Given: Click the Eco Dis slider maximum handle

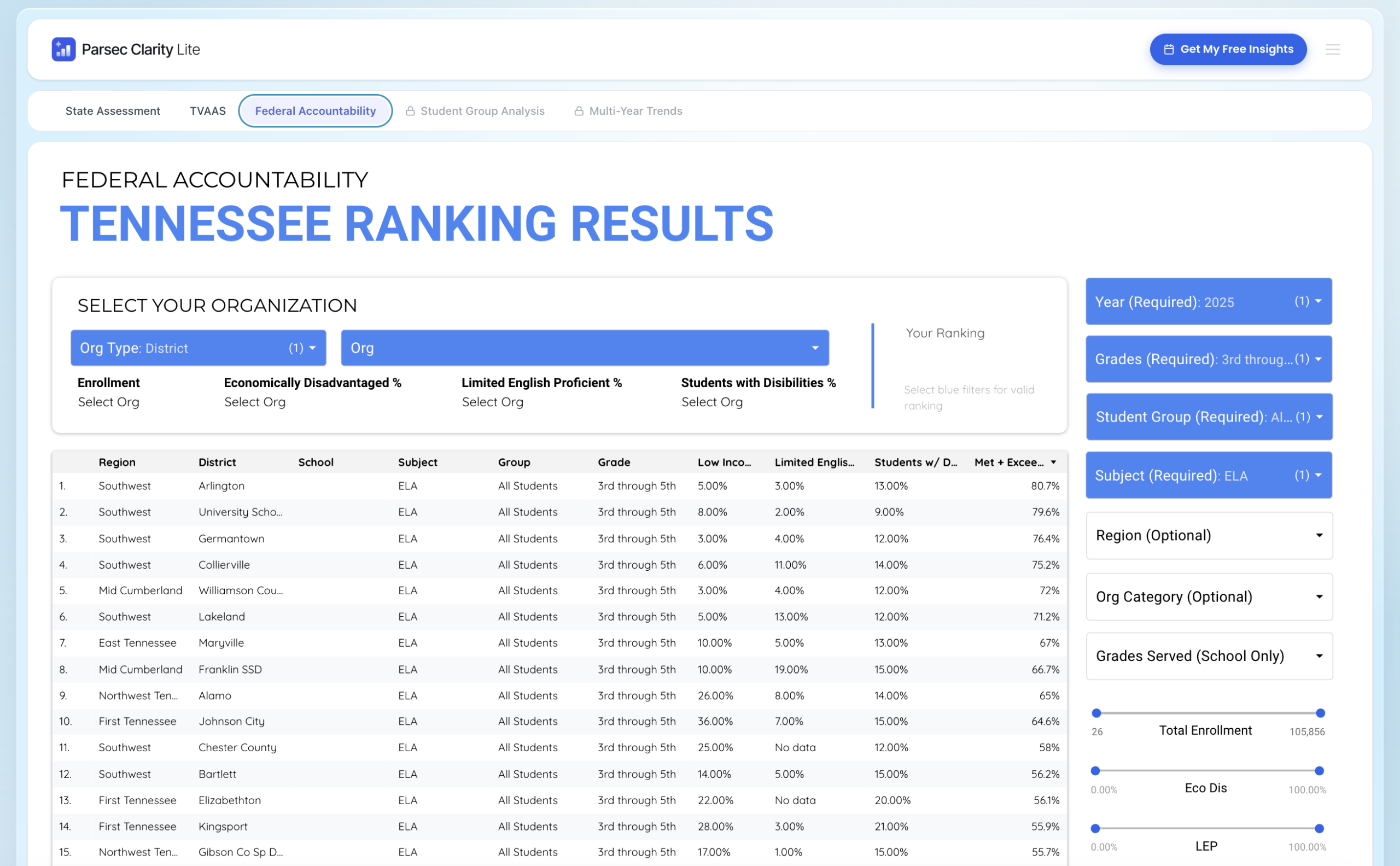Looking at the screenshot, I should tap(1319, 771).
